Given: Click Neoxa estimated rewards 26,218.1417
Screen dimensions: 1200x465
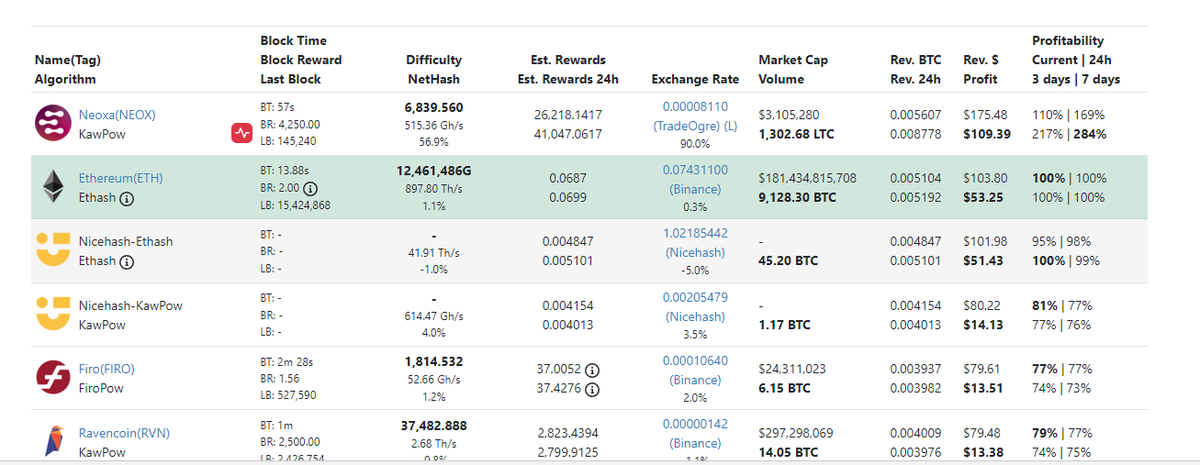Looking at the screenshot, I should tap(568, 115).
